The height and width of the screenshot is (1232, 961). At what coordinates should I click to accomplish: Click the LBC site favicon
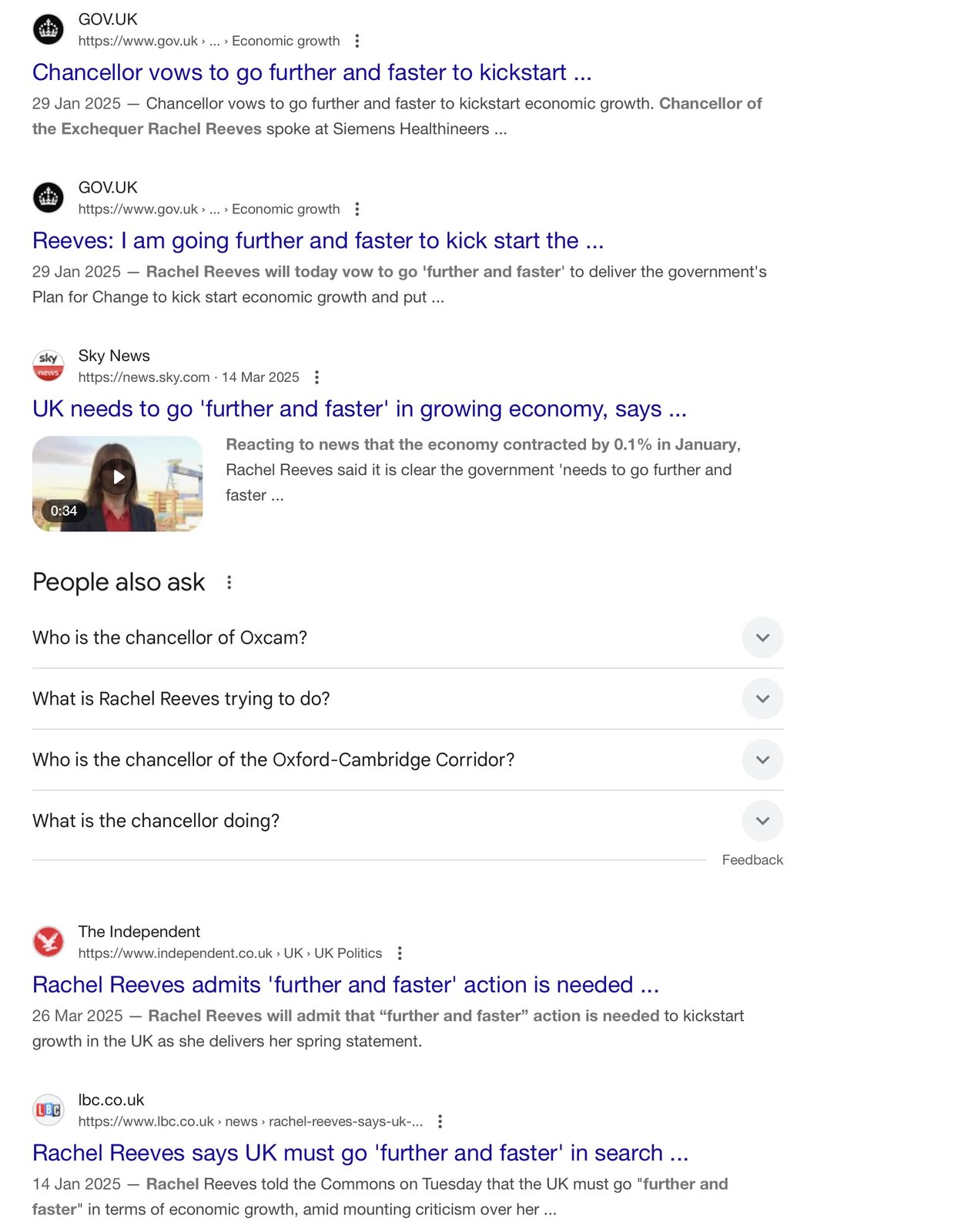coord(49,1110)
